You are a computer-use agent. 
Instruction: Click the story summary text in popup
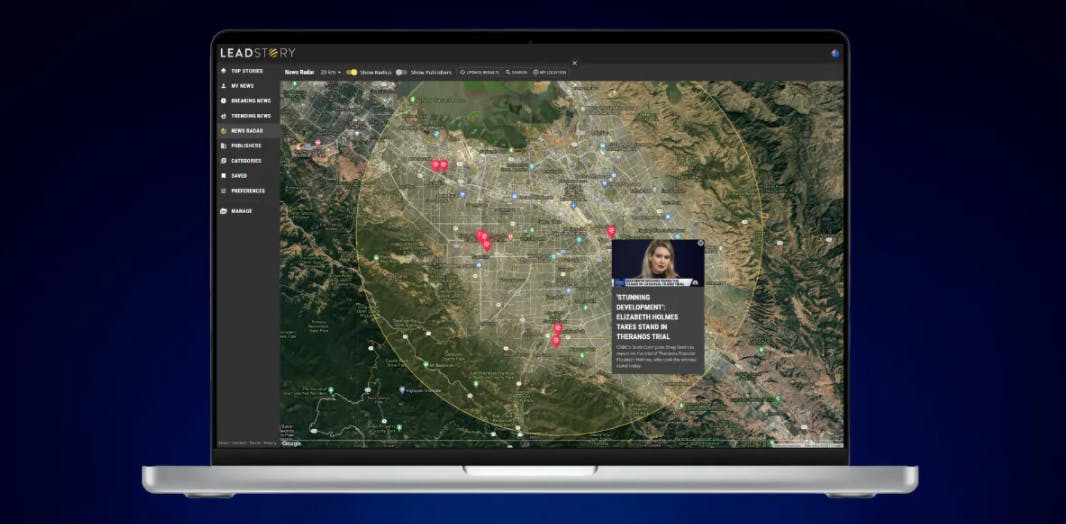point(657,356)
